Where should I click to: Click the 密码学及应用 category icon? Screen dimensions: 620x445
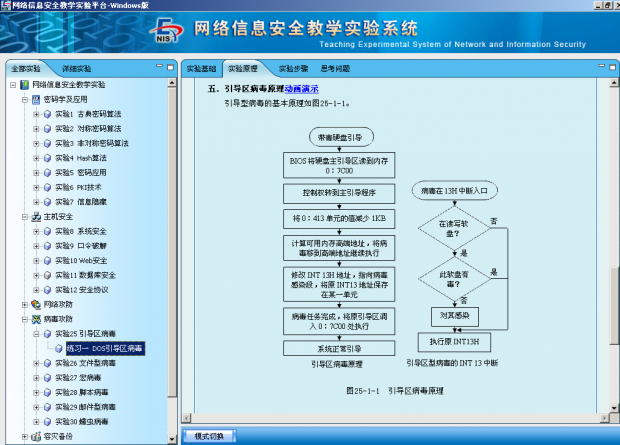pos(36,100)
